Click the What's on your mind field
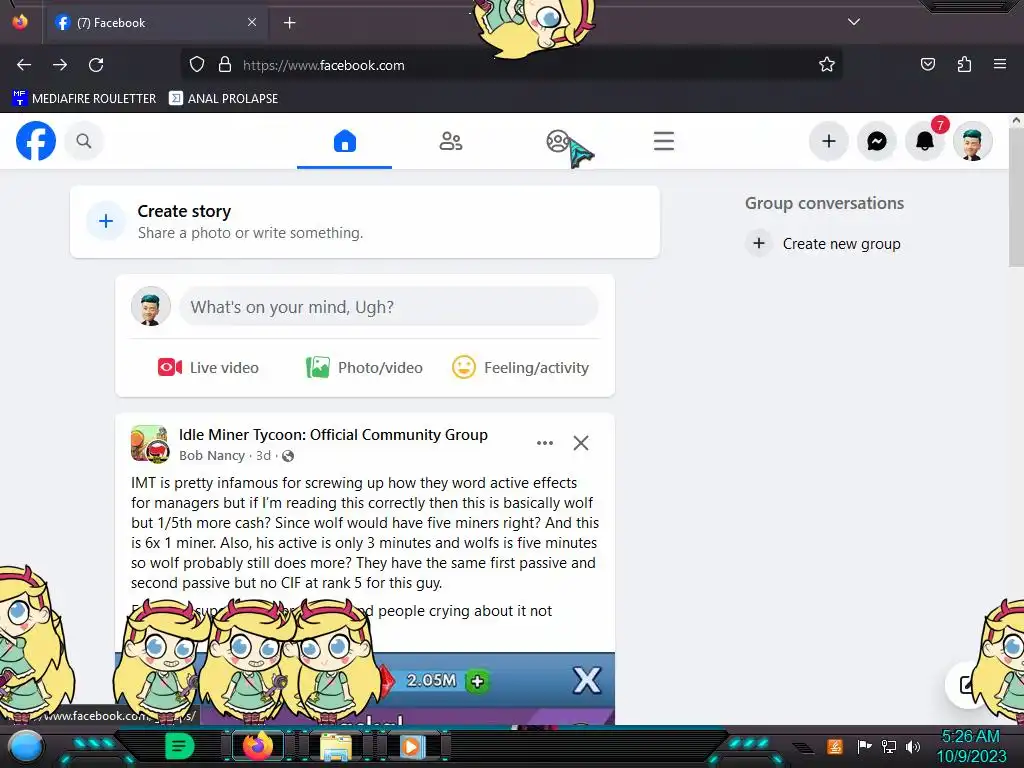 coord(389,307)
